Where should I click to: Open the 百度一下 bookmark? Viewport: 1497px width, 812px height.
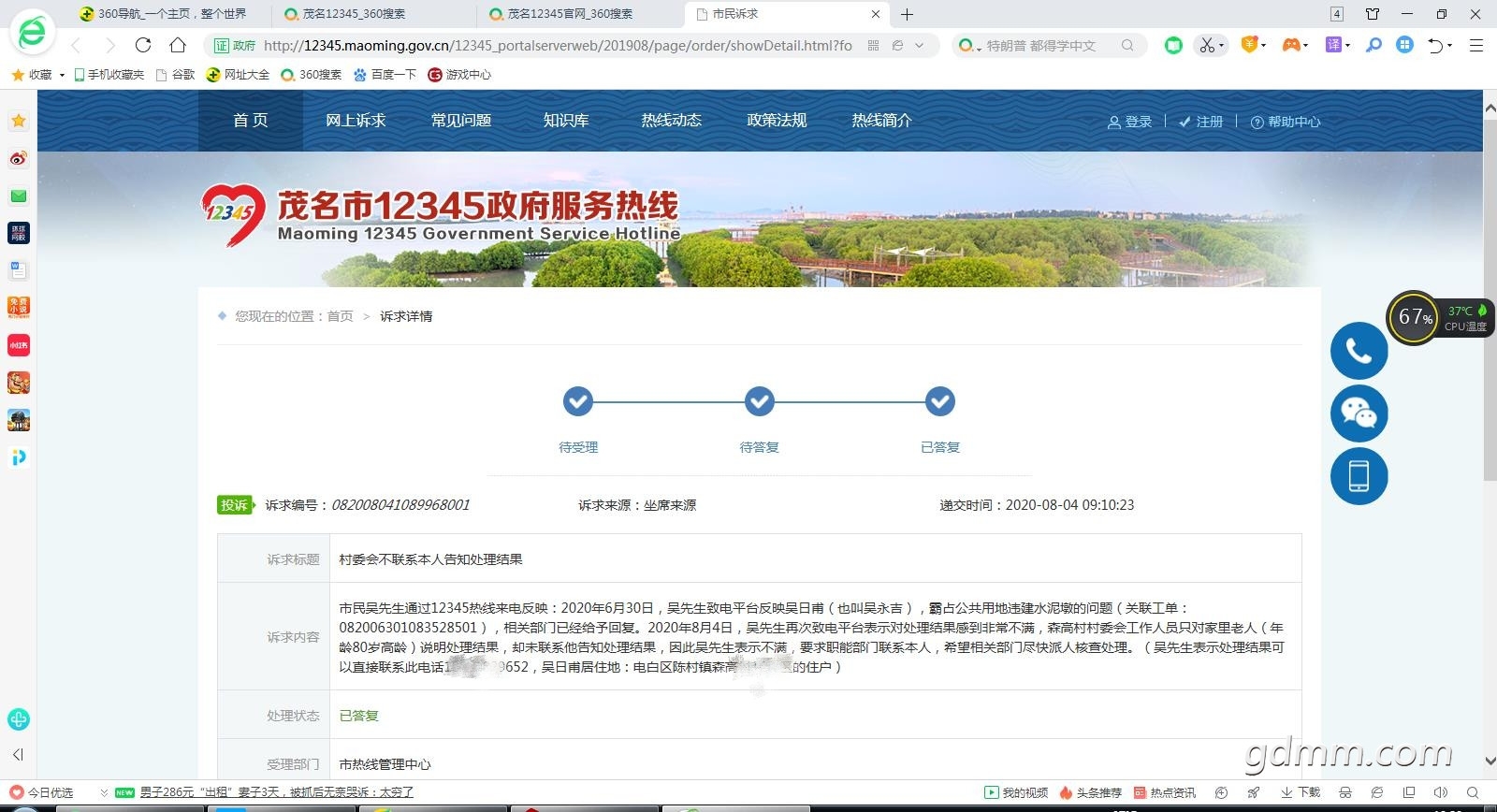[x=385, y=75]
